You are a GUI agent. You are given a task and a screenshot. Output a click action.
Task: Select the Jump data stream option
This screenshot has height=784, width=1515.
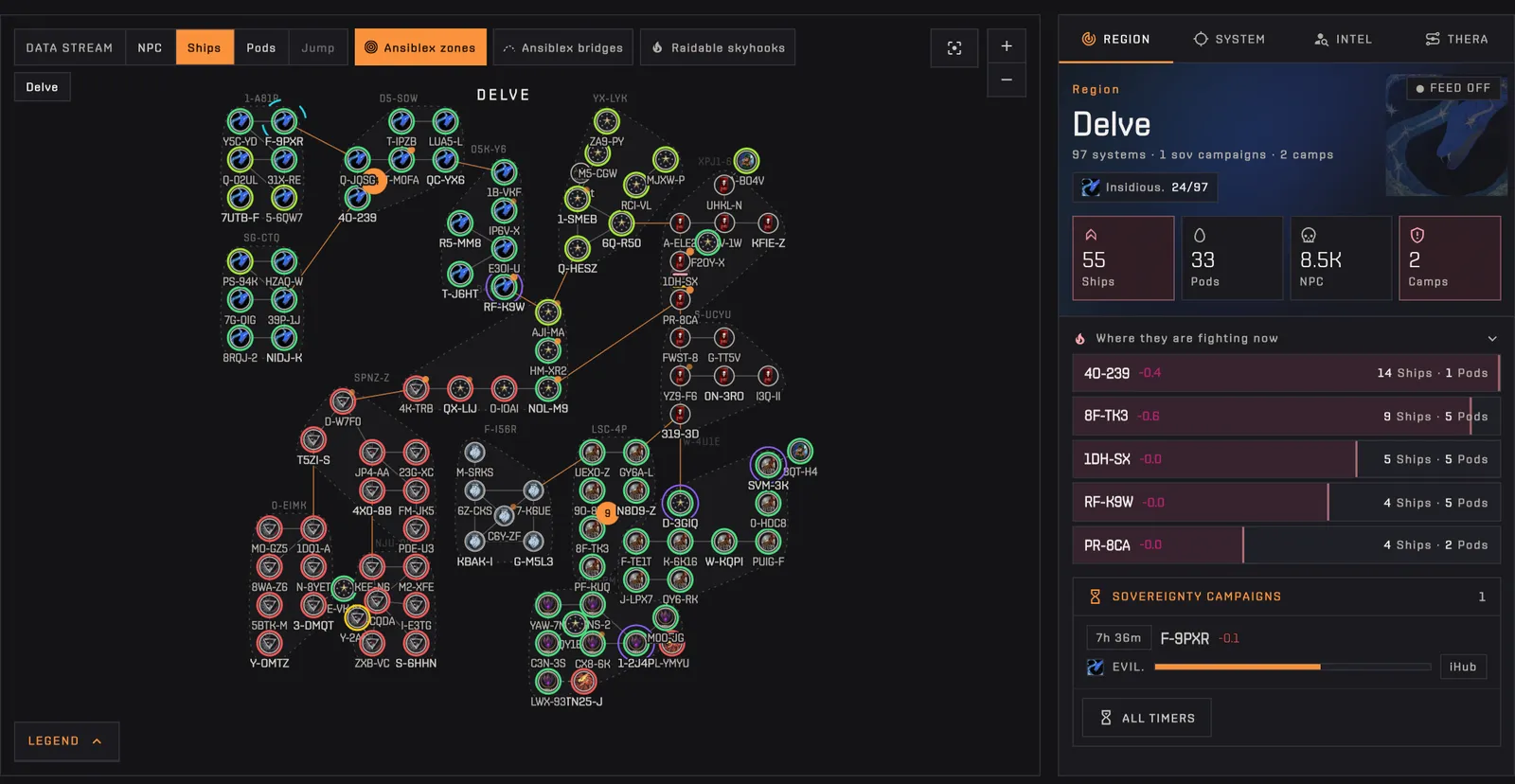pos(318,47)
